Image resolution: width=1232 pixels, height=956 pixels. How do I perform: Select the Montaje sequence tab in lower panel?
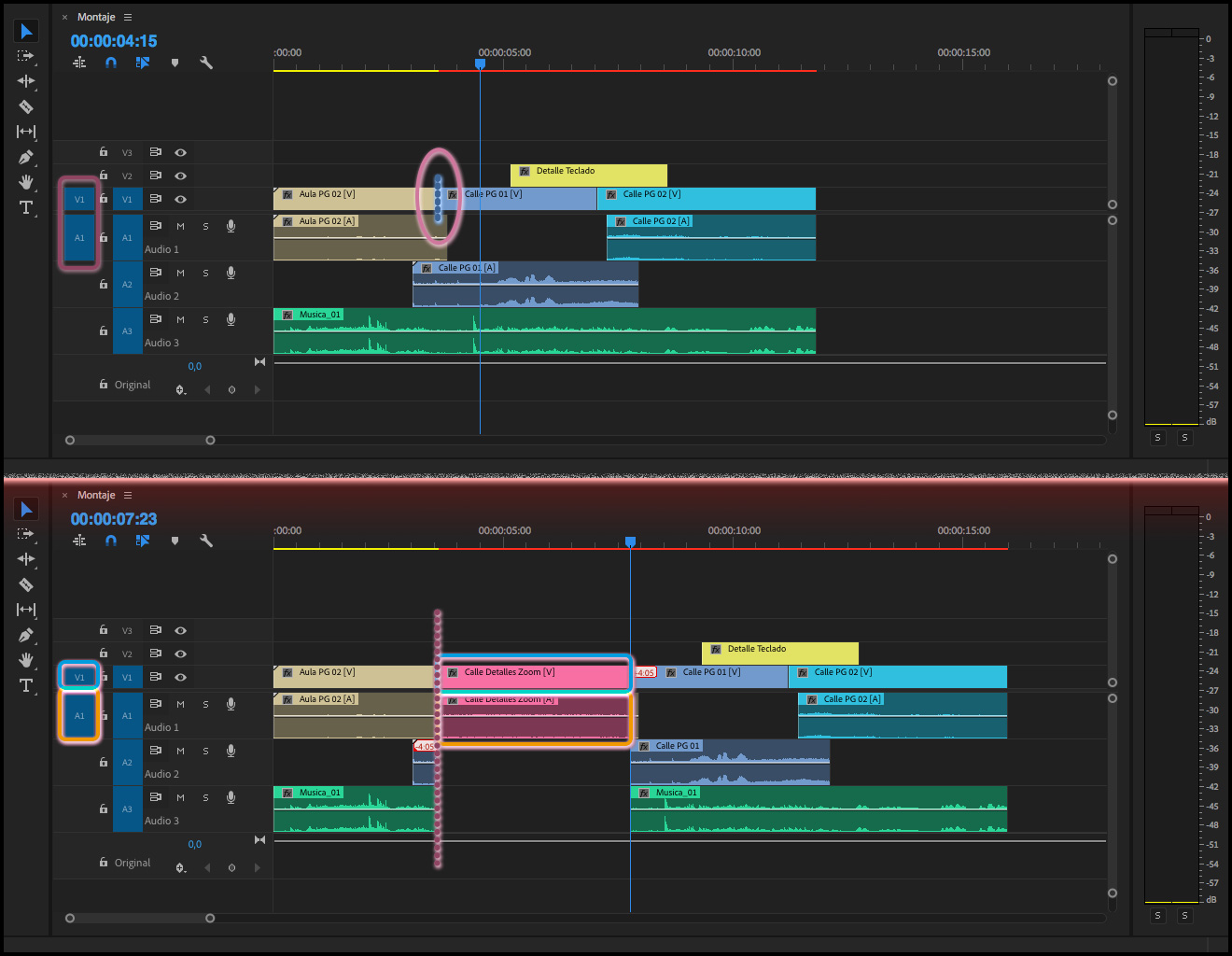coord(96,496)
